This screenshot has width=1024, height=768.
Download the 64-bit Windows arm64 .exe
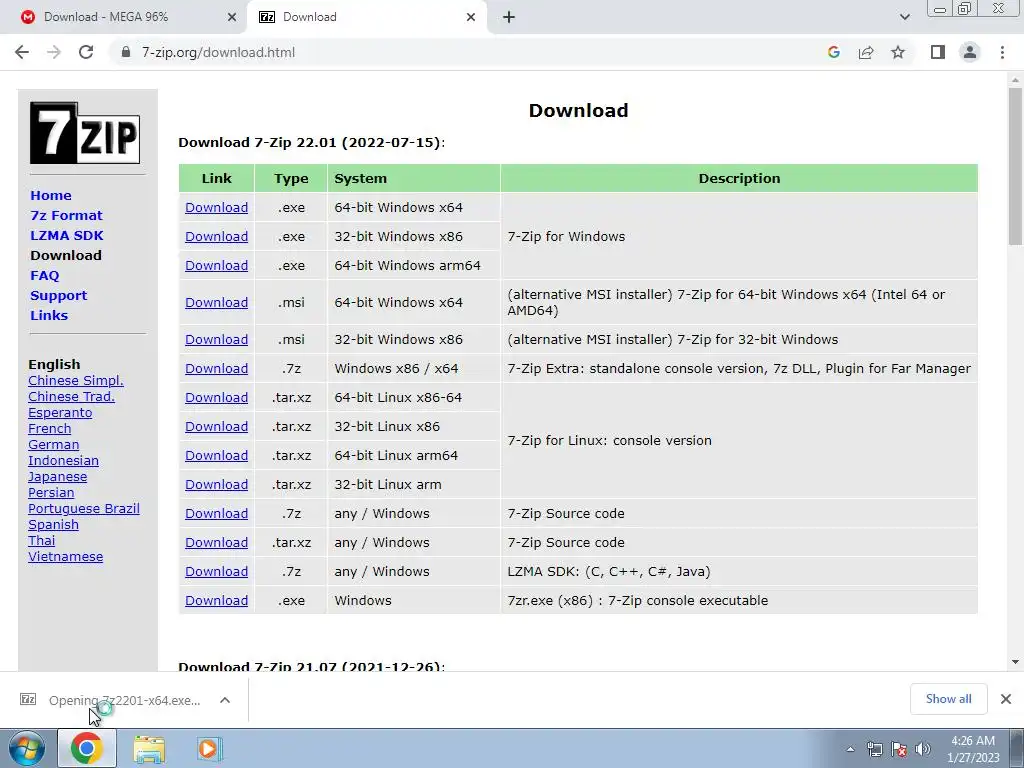coord(216,266)
